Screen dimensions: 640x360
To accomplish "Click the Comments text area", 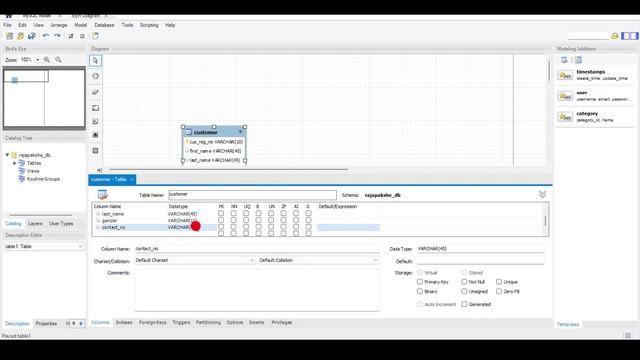I will pyautogui.click(x=257, y=291).
